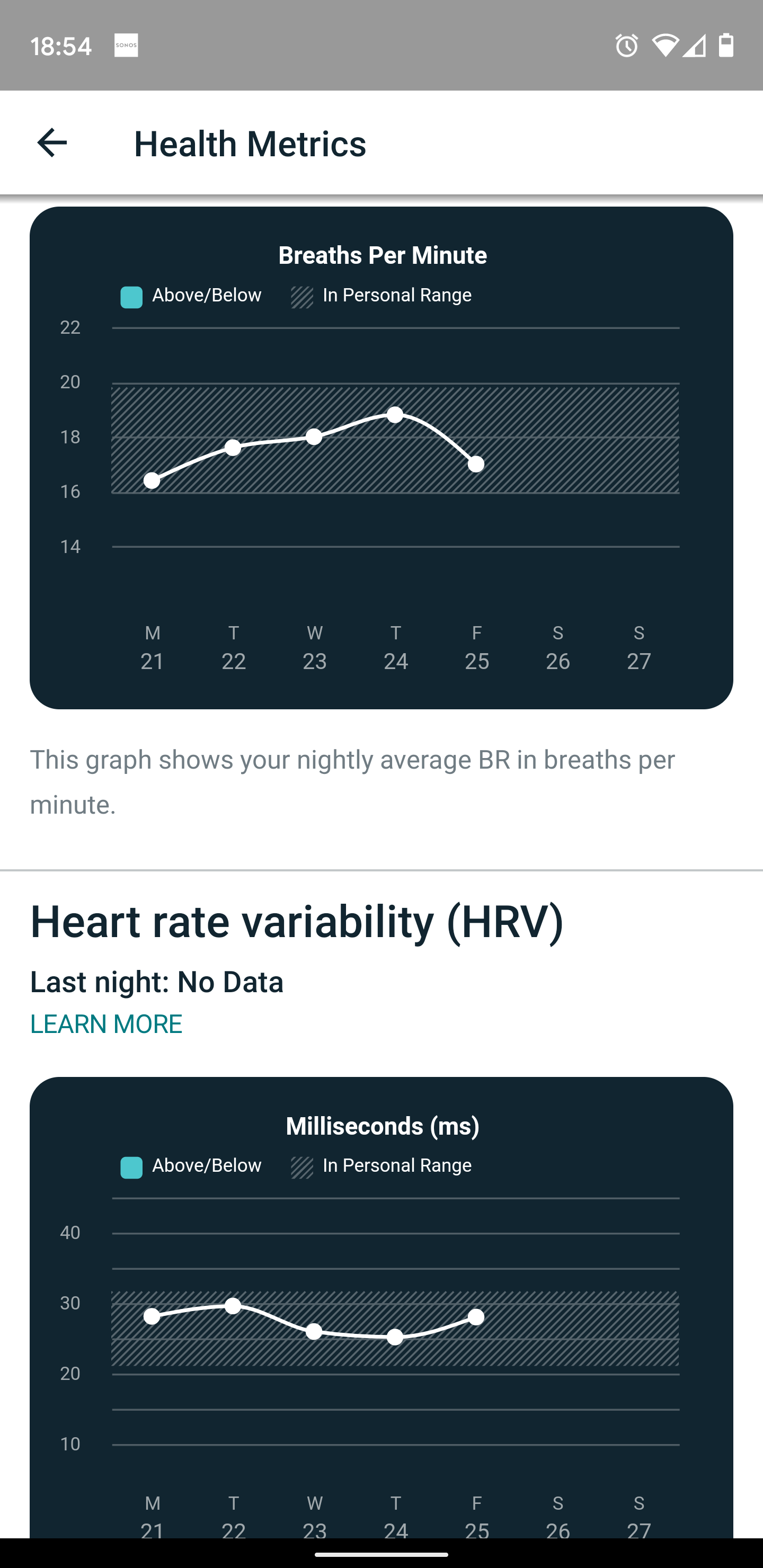Screen dimensions: 763x1568
Task: Tap the teal Above/Below swatch in the HRV chart legend
Action: point(131,1168)
